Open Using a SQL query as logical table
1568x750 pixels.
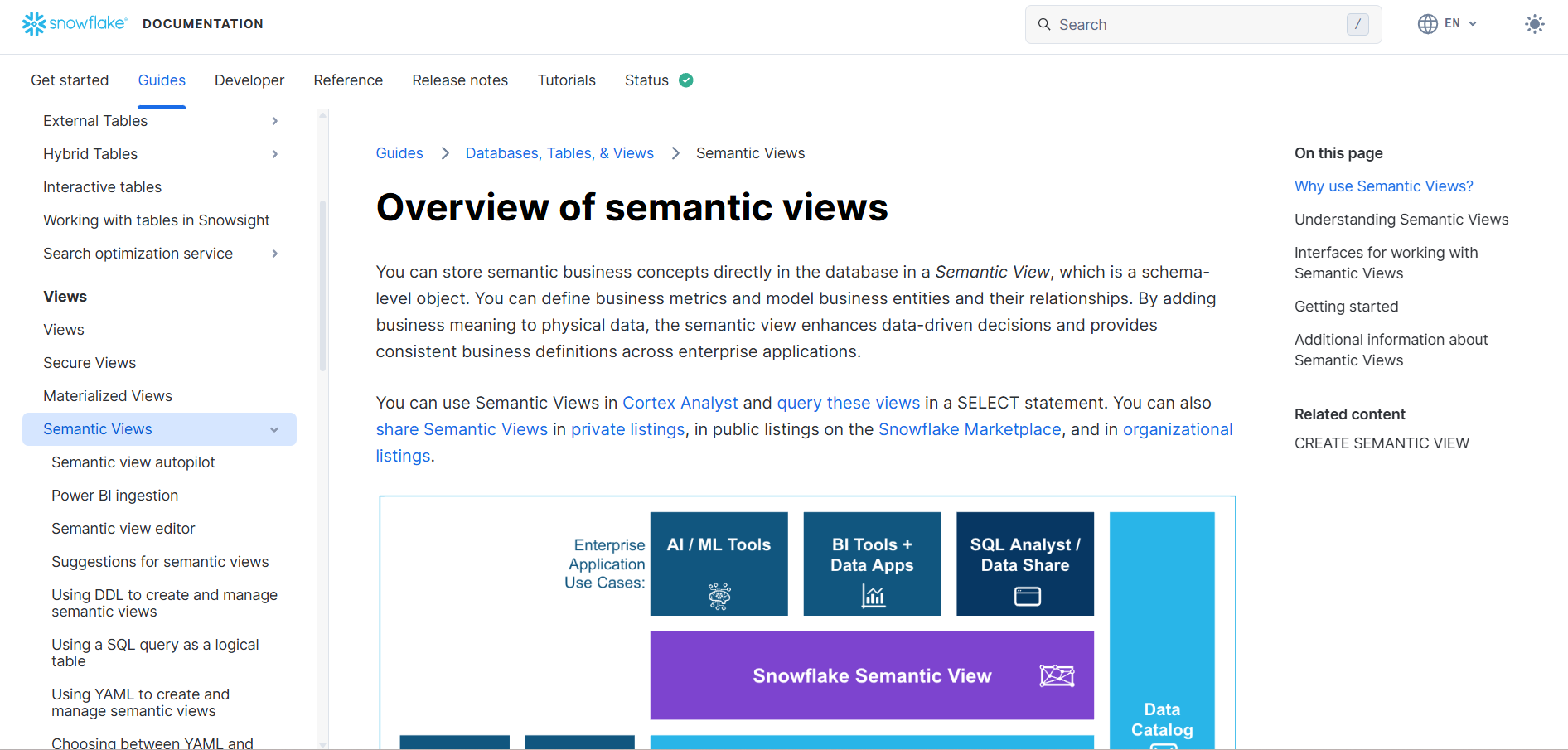155,653
